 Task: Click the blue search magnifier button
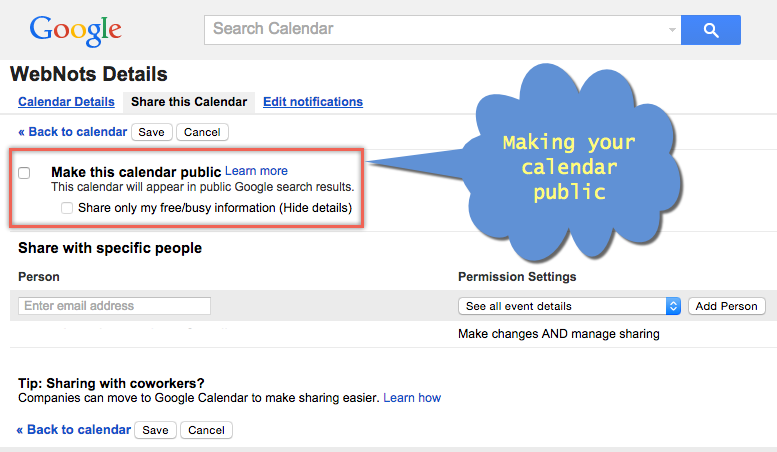(x=710, y=30)
